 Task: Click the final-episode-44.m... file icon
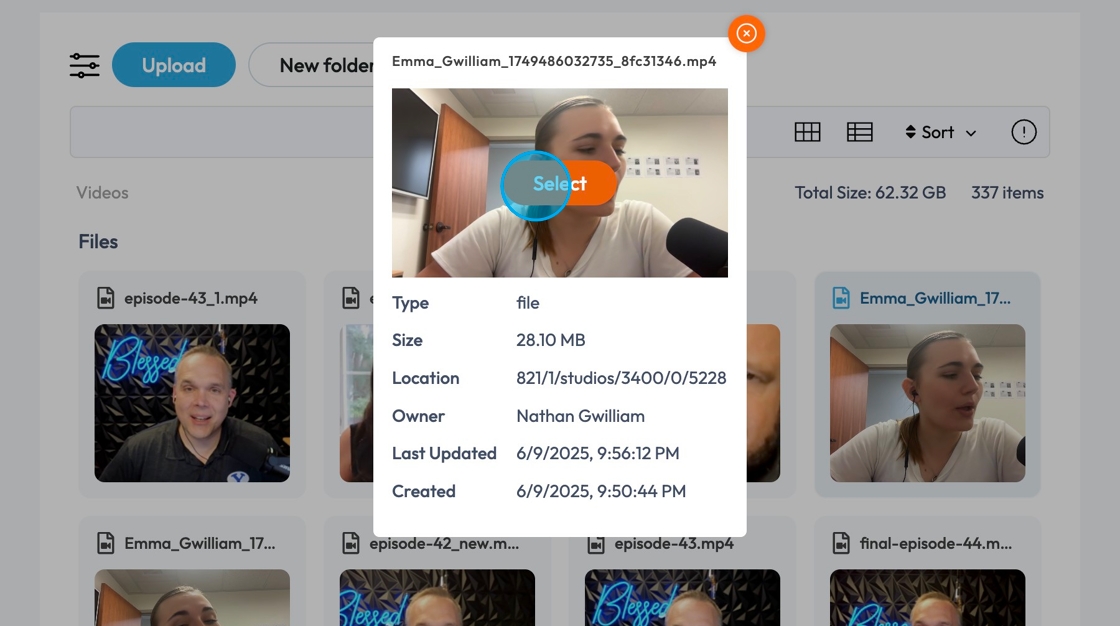[x=841, y=543]
